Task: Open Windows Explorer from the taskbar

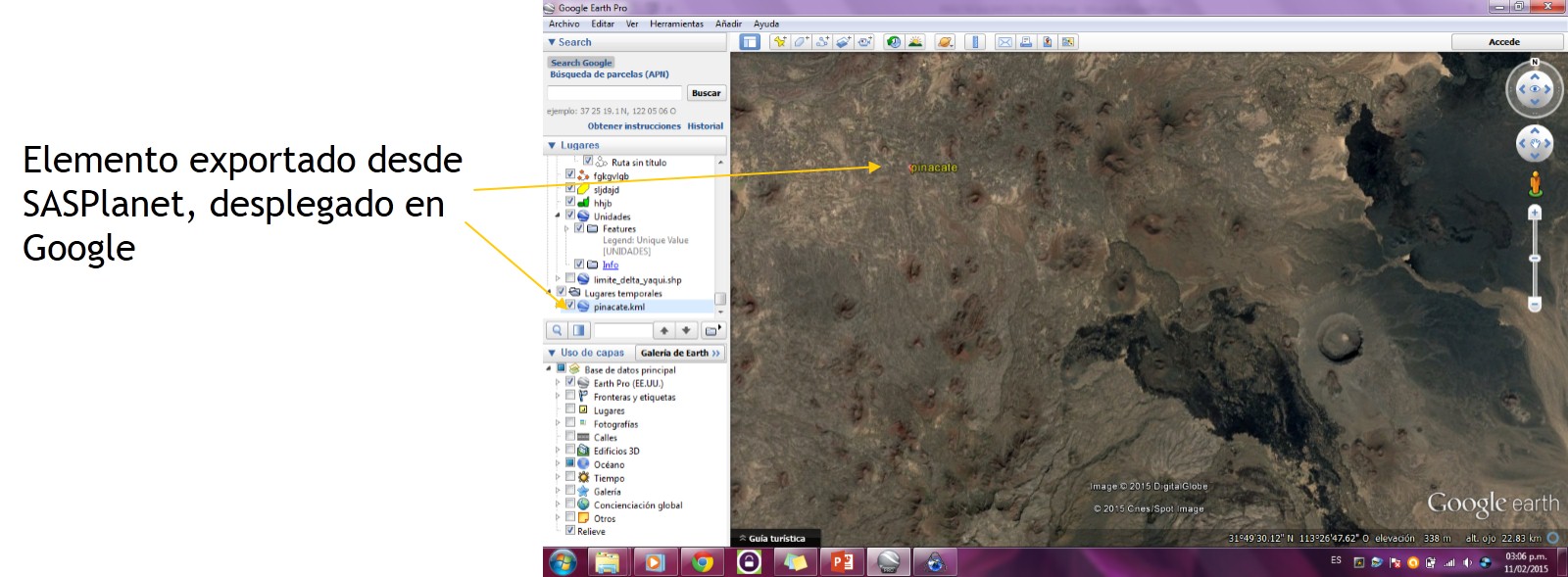Action: coord(608,562)
